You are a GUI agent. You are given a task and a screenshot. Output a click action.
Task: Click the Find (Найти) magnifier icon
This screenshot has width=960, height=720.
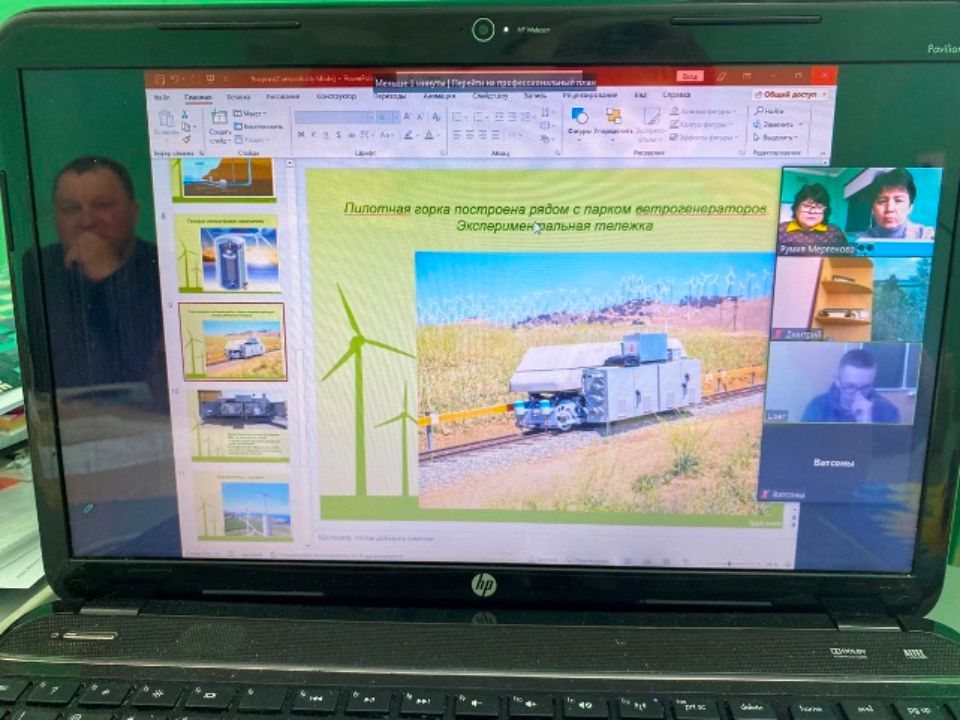tap(759, 111)
